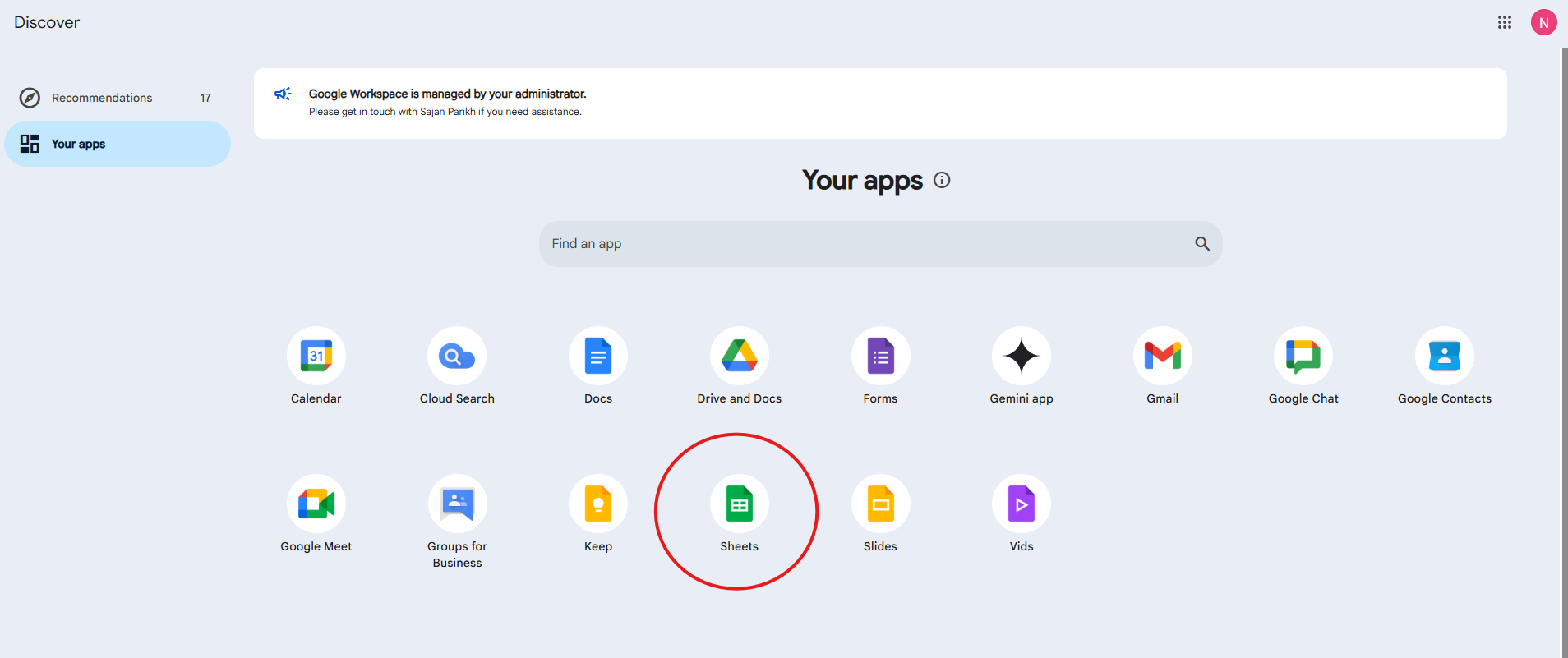Open the Vids app icon

[1022, 504]
